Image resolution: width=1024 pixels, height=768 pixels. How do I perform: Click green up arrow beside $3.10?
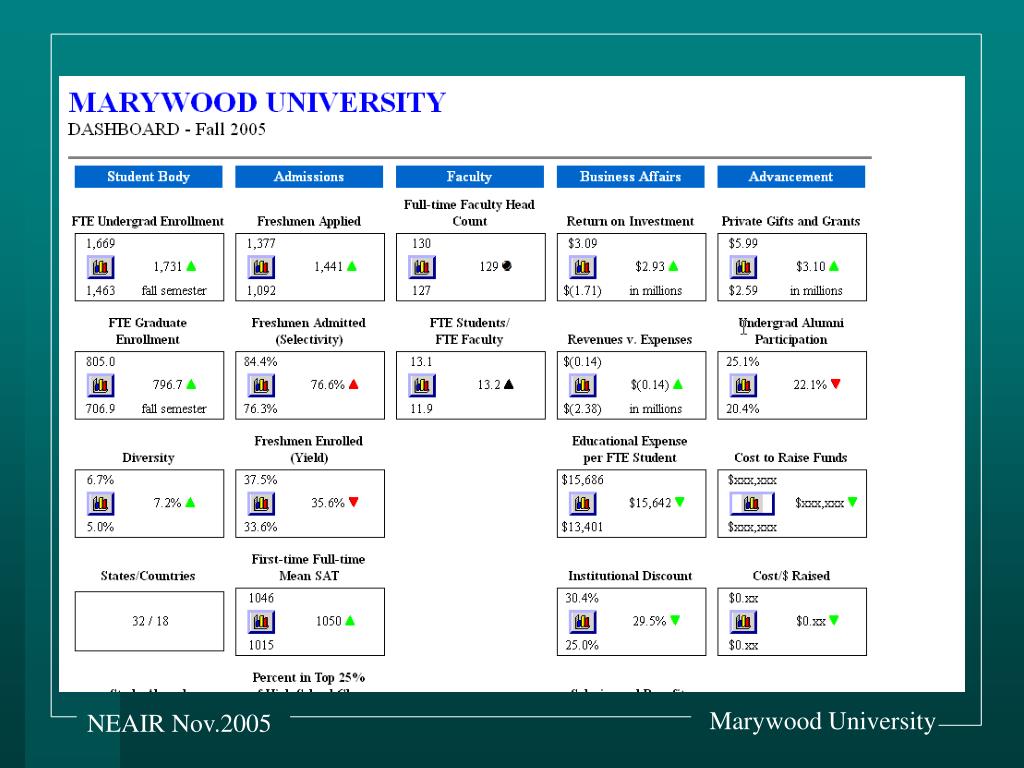834,266
